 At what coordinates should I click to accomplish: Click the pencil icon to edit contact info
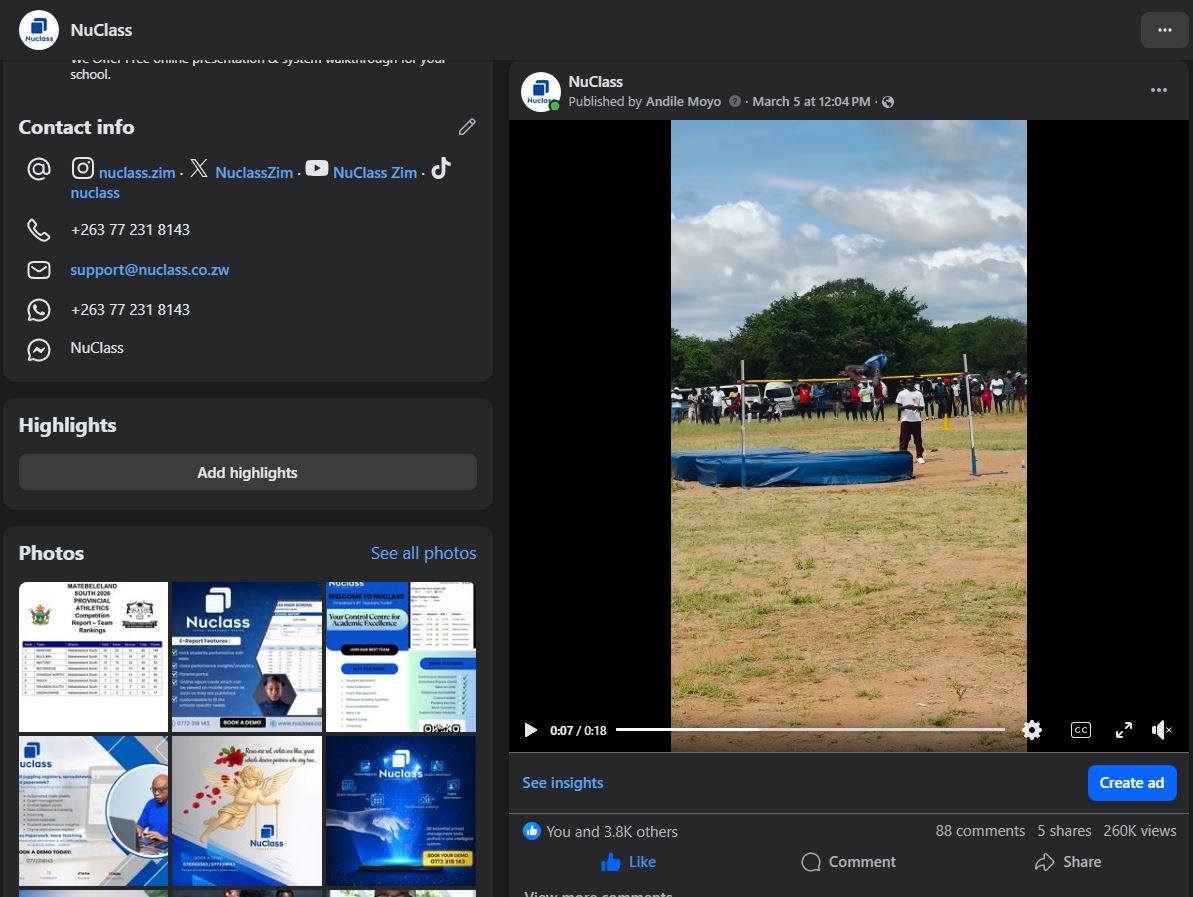click(467, 127)
